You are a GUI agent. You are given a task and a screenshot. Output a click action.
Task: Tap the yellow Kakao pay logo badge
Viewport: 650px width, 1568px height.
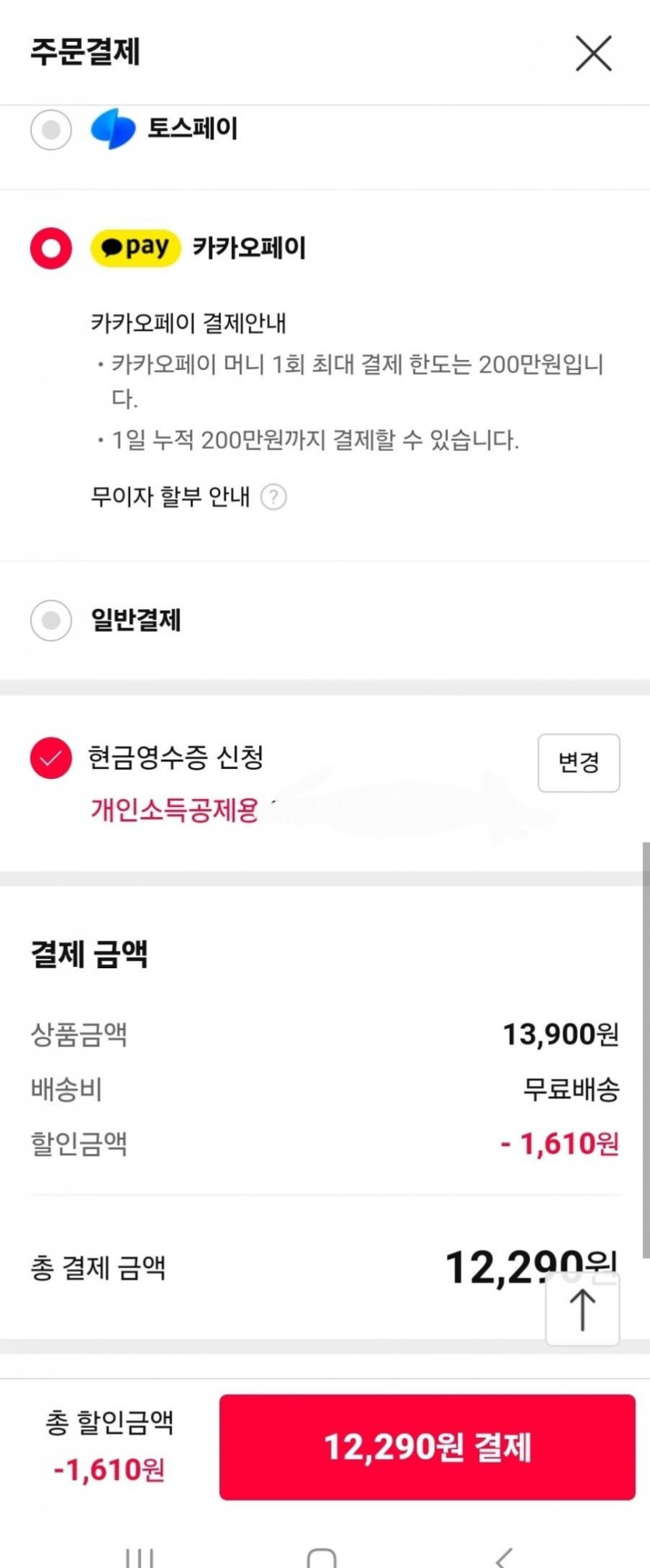[135, 248]
